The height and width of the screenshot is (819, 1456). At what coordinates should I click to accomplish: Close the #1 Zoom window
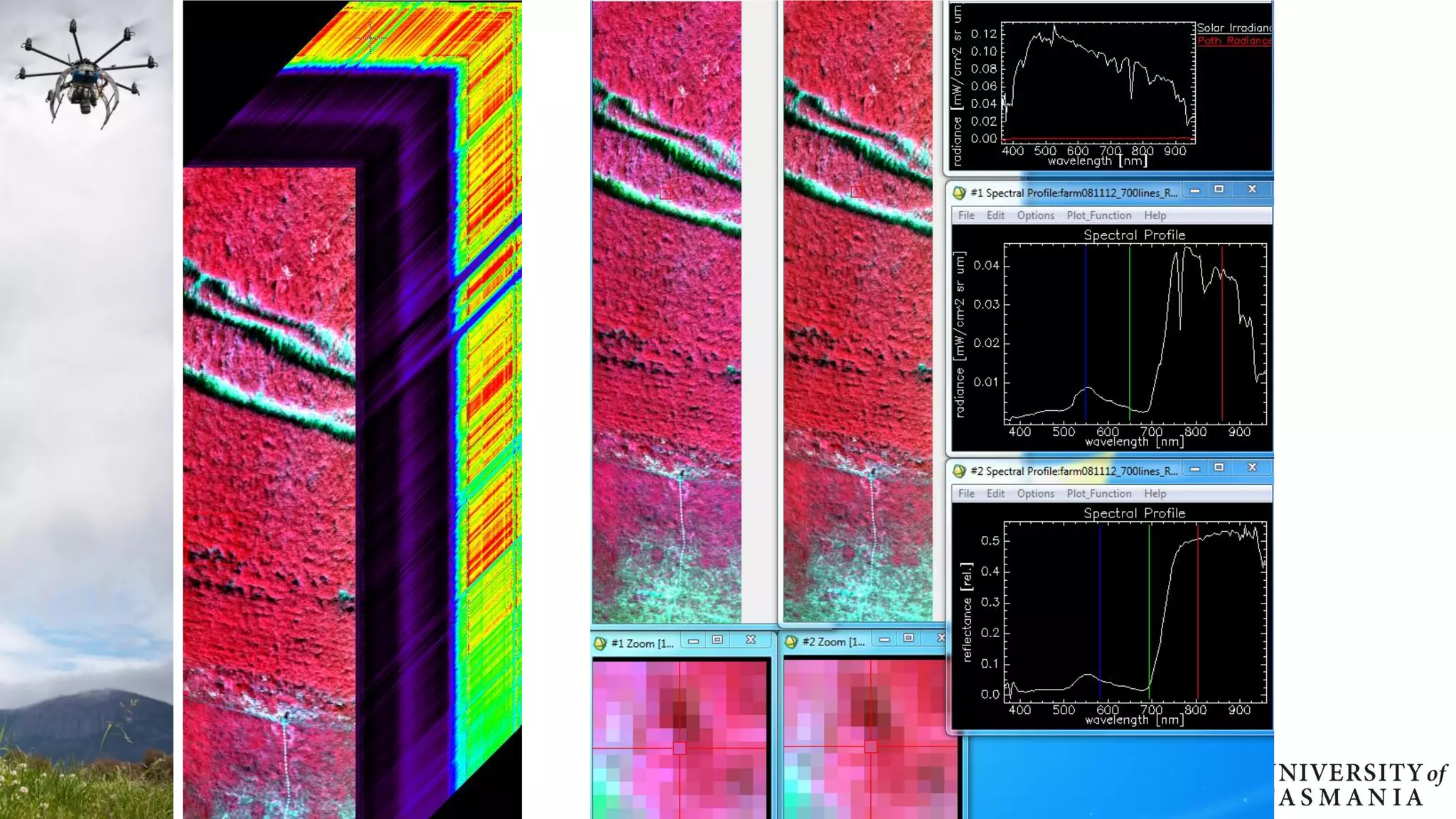[x=750, y=640]
